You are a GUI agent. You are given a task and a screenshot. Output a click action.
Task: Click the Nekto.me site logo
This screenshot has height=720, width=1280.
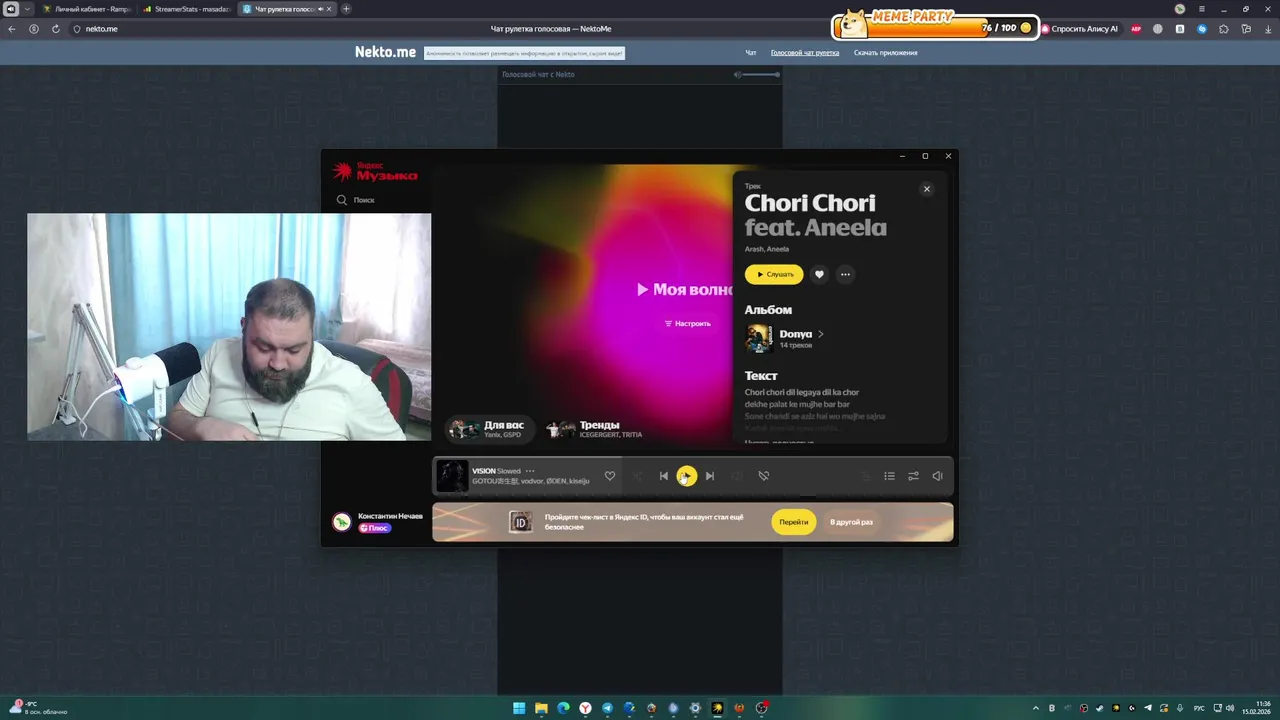pyautogui.click(x=385, y=52)
